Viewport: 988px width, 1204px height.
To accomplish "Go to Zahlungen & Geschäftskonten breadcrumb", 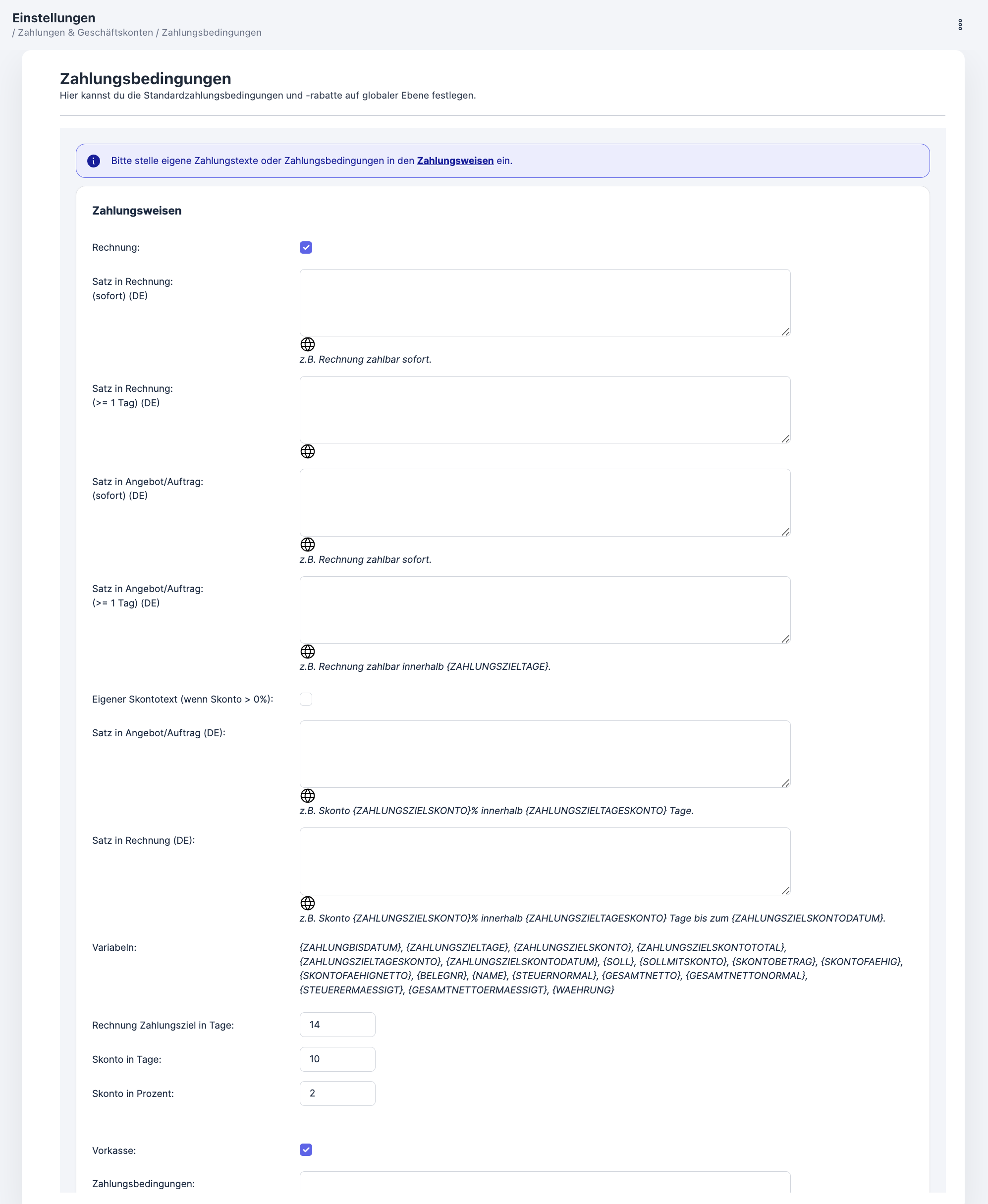I will [85, 32].
